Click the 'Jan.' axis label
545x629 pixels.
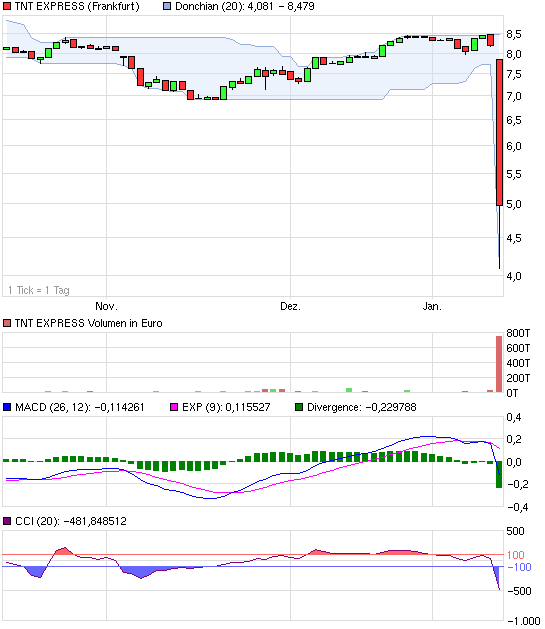coord(432,306)
